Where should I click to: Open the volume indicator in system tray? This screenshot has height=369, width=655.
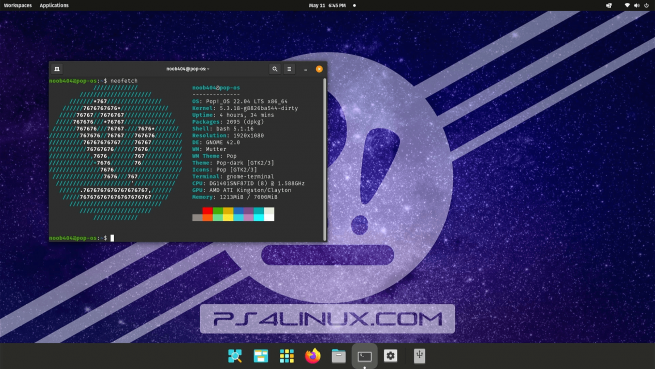pos(637,5)
